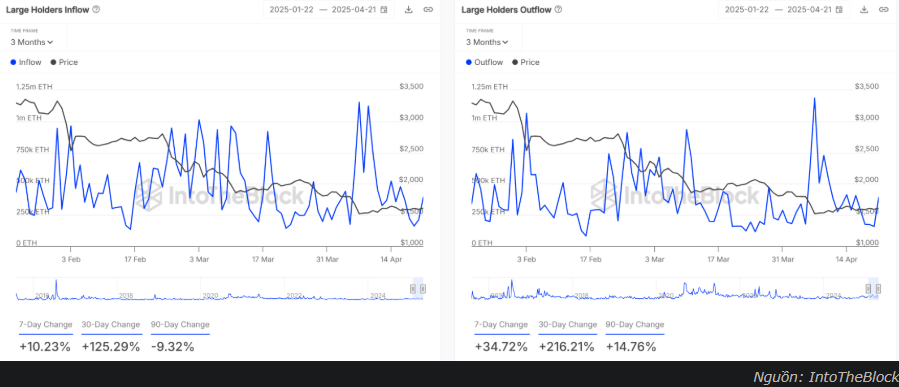Image resolution: width=899 pixels, height=387 pixels.
Task: Click the 1.25m ETH label in Inflow chart
Action: pyautogui.click(x=34, y=87)
